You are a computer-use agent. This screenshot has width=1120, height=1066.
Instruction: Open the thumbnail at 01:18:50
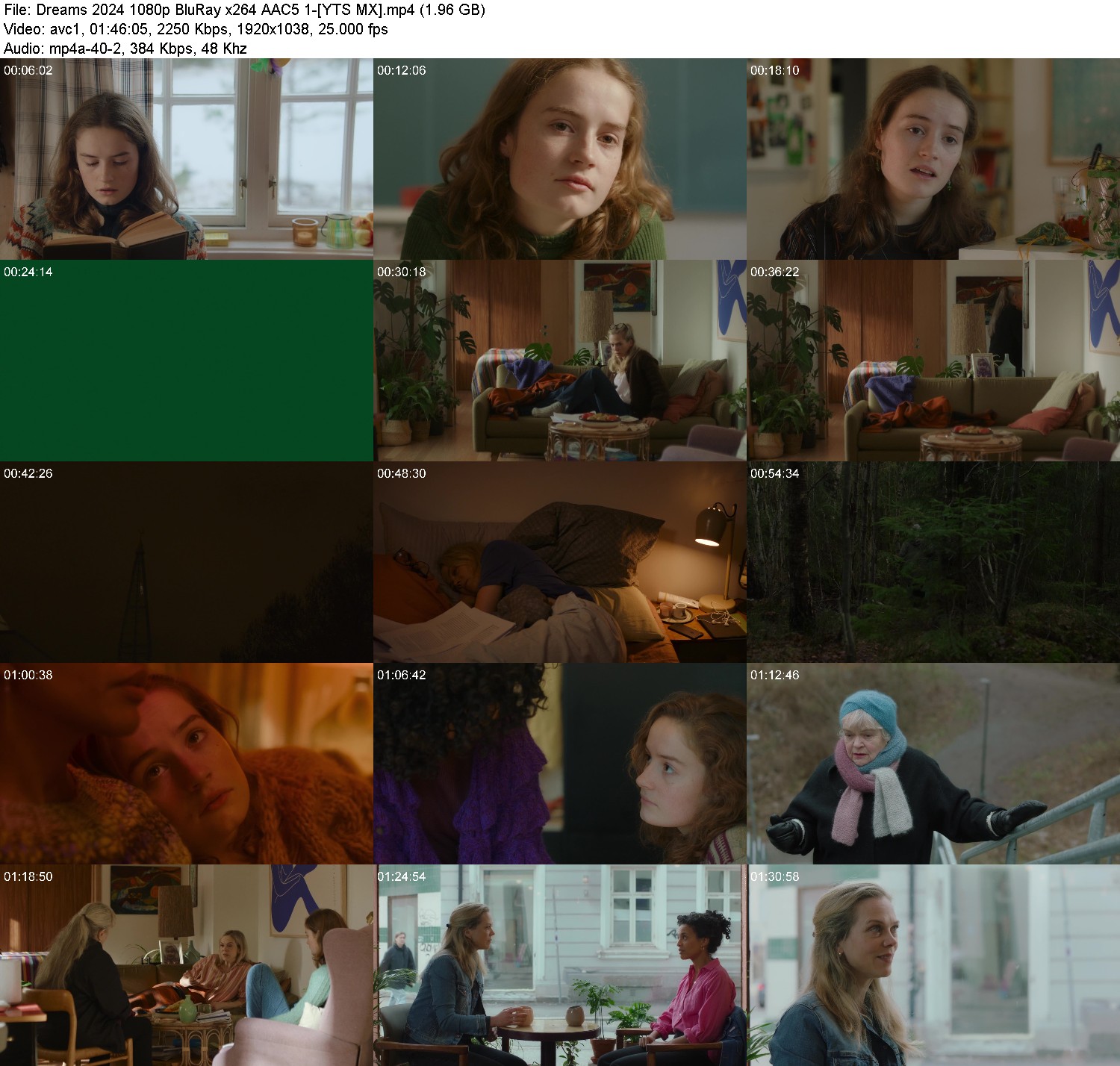pos(187,965)
